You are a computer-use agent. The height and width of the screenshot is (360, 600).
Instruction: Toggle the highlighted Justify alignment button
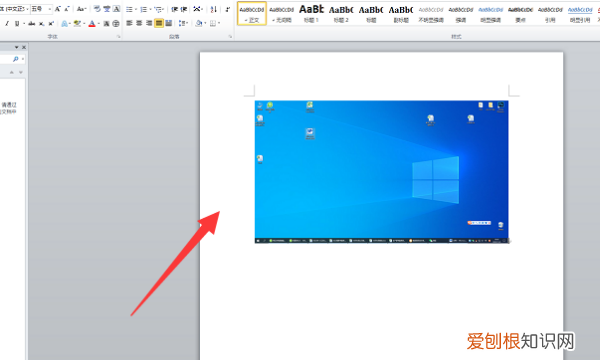point(159,23)
